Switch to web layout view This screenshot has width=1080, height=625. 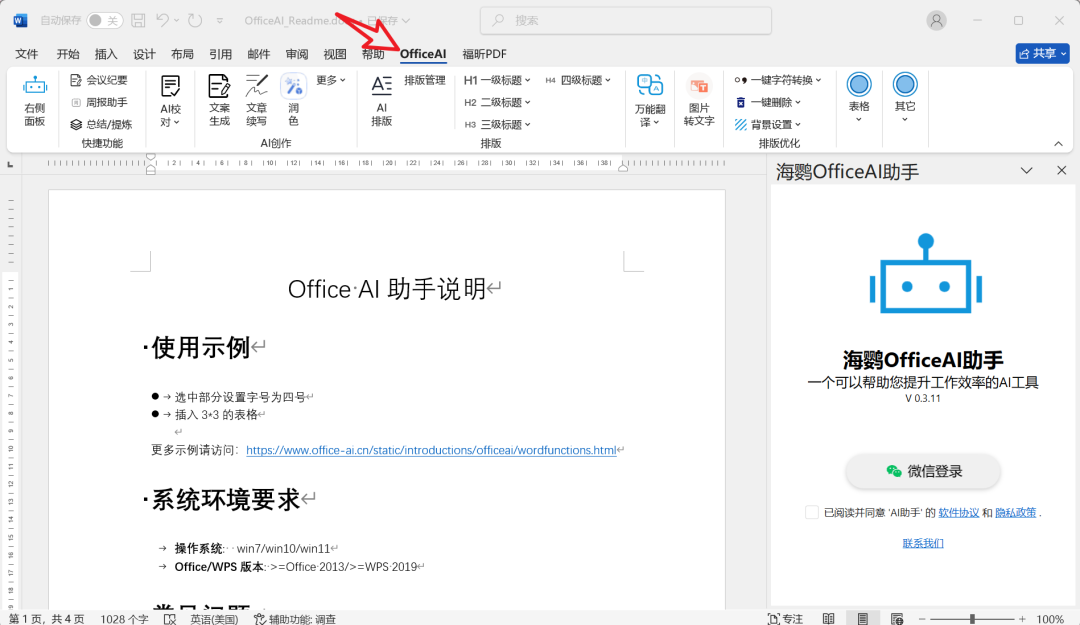[897, 619]
